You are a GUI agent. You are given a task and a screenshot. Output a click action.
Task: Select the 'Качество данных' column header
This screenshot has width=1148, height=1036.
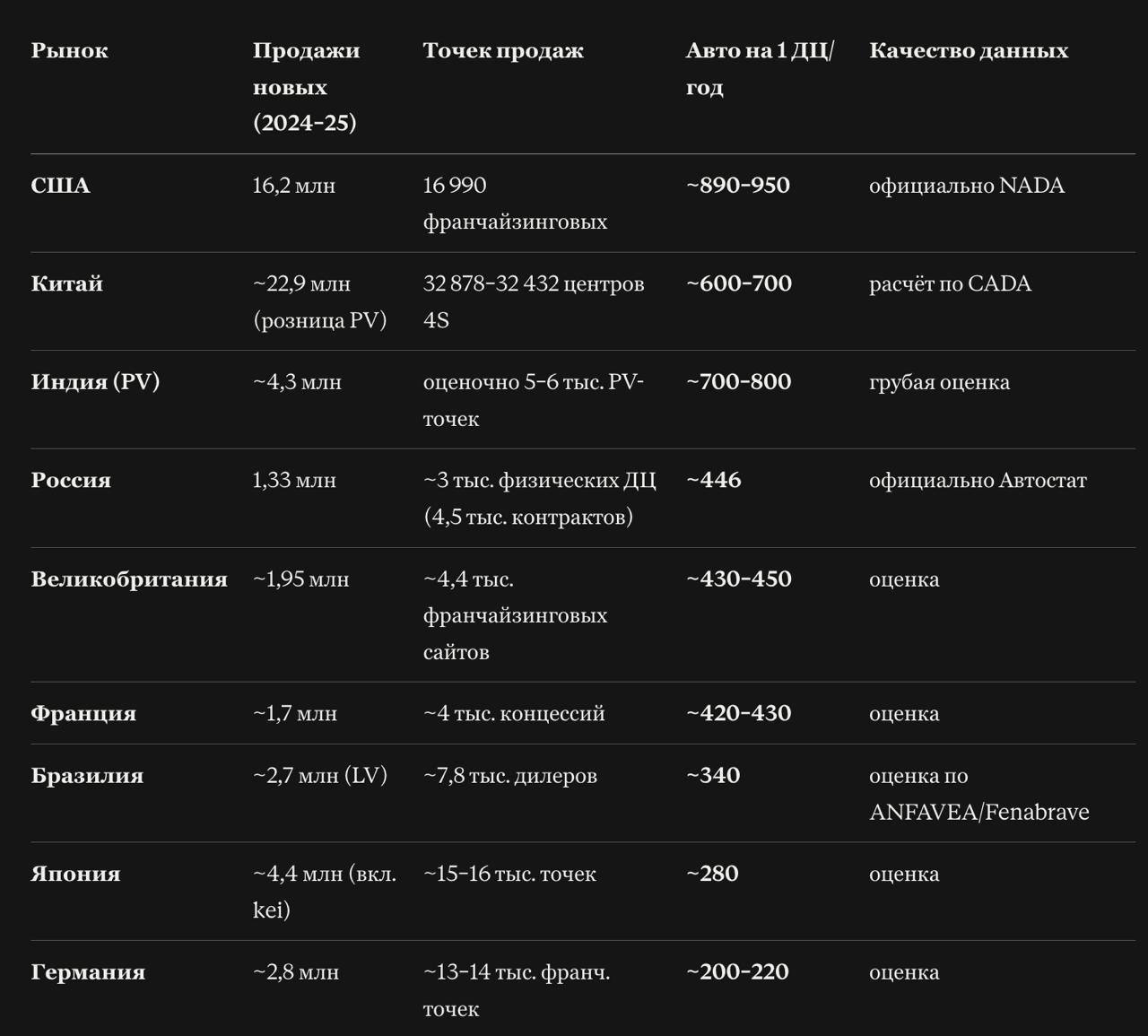point(969,50)
